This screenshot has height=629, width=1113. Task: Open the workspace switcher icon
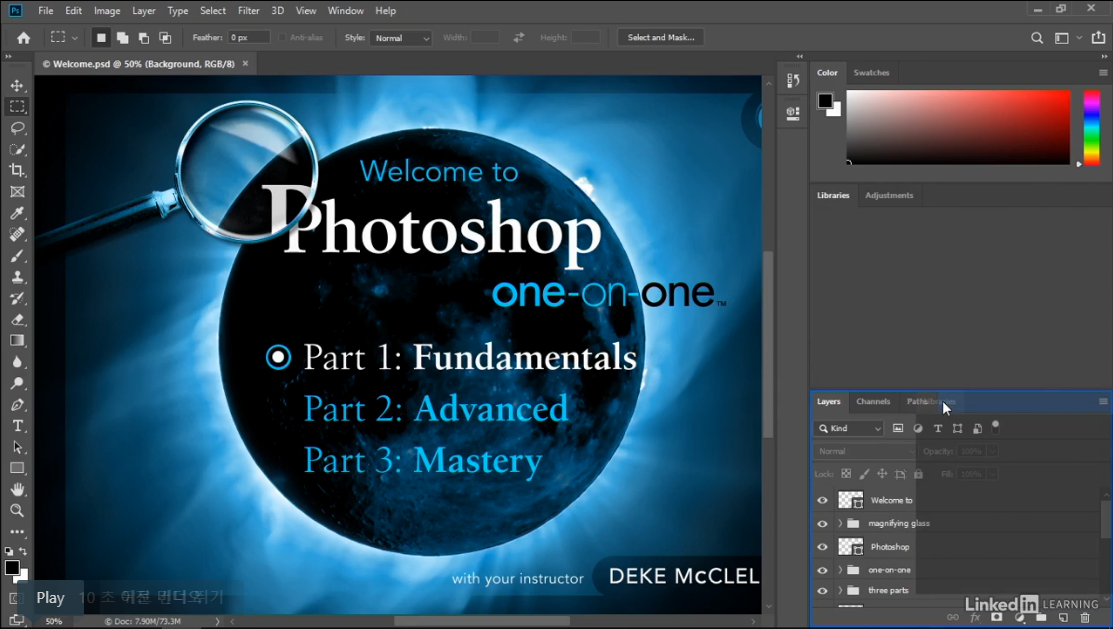click(x=1062, y=38)
